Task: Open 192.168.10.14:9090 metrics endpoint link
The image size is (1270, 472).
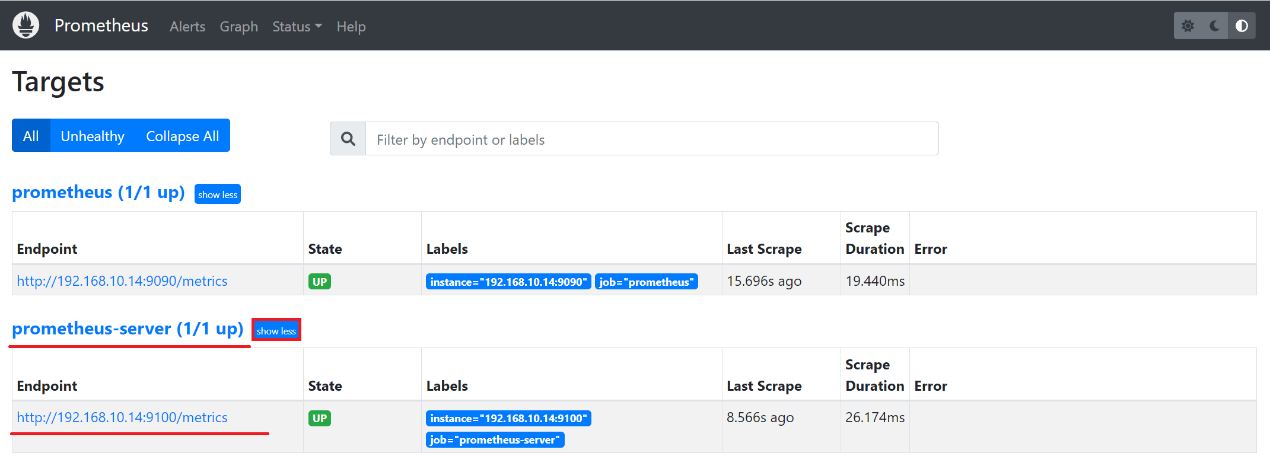Action: pyautogui.click(x=122, y=281)
